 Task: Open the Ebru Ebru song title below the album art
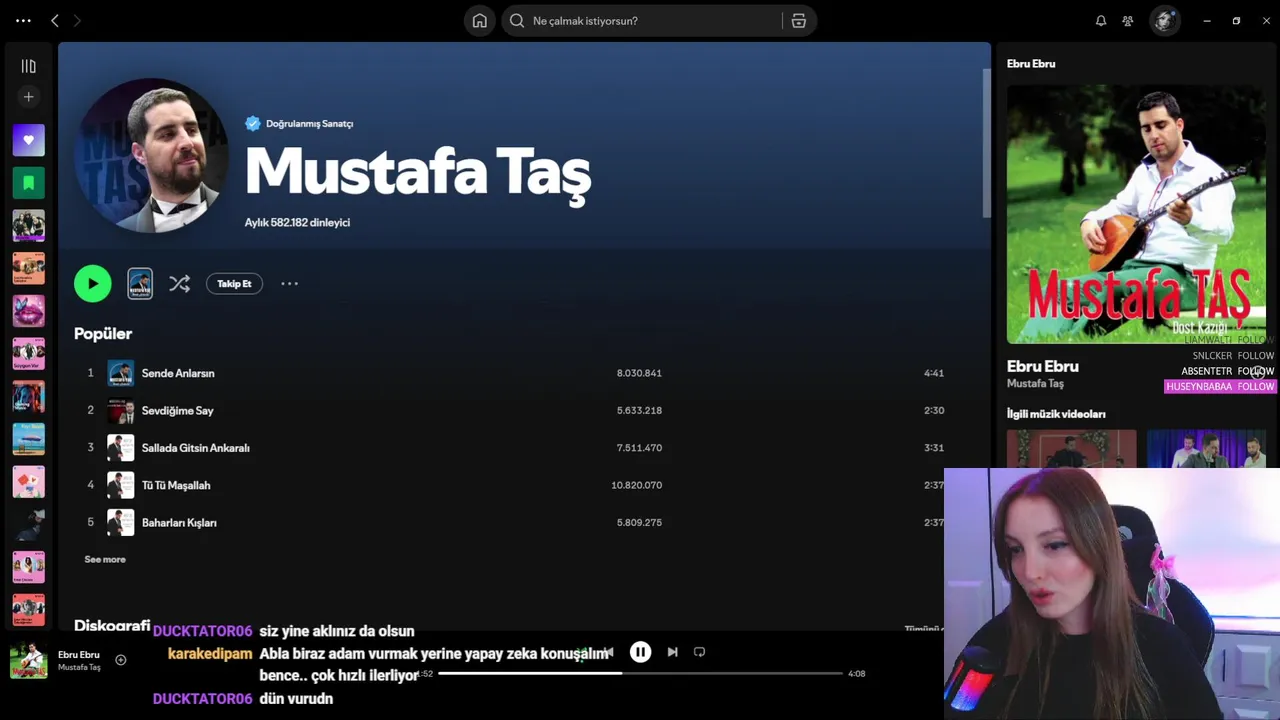tap(1042, 366)
